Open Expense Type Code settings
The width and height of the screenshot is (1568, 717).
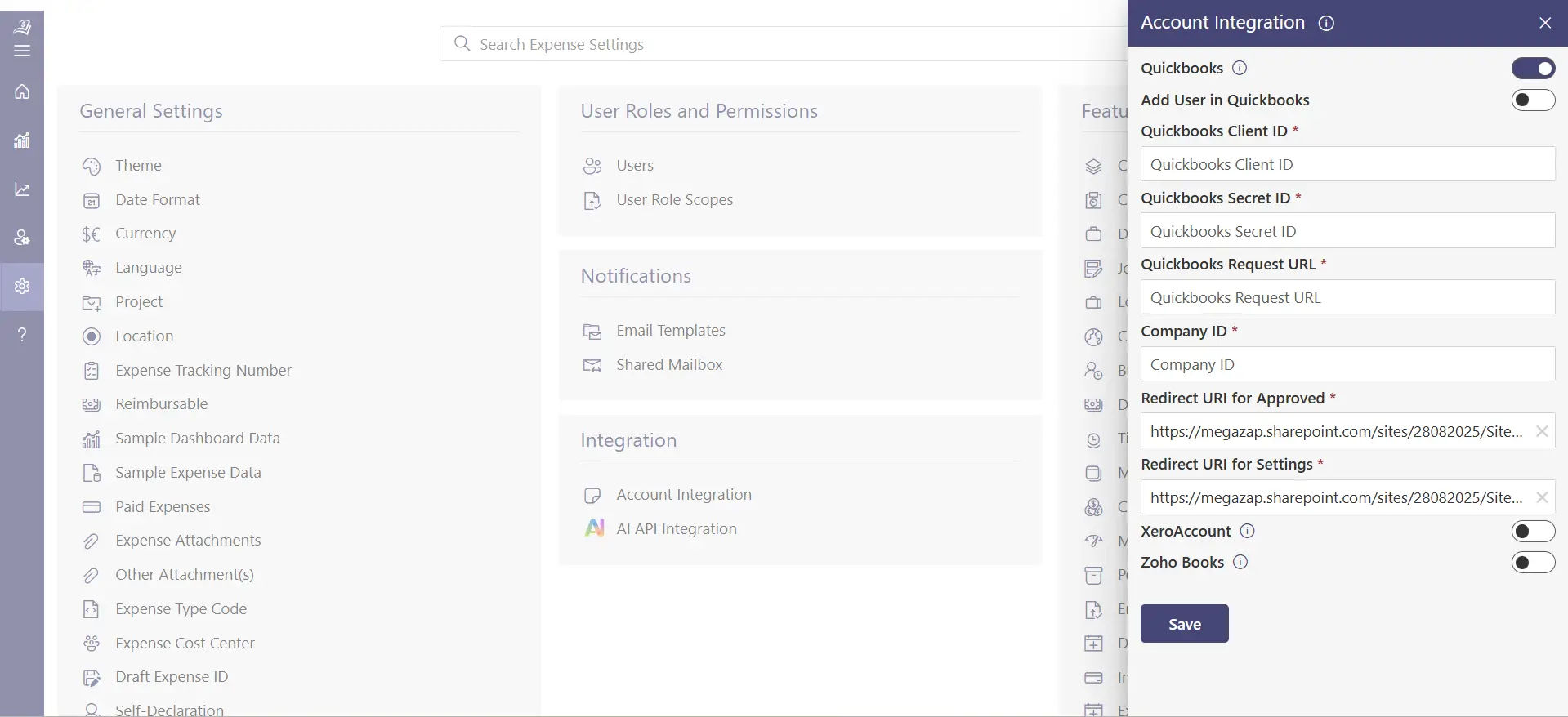[181, 608]
